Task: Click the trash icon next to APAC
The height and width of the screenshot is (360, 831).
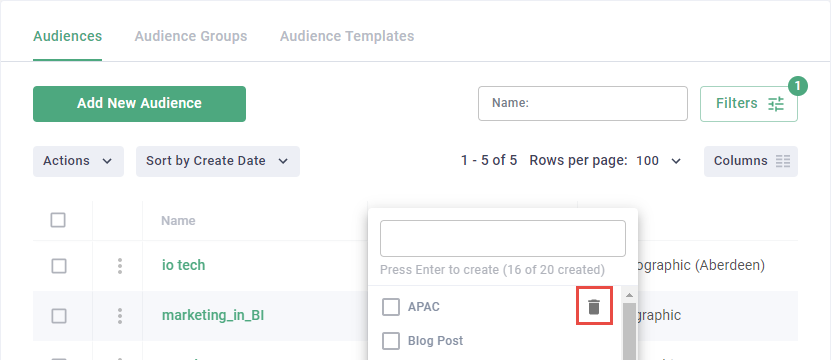Action: point(594,306)
